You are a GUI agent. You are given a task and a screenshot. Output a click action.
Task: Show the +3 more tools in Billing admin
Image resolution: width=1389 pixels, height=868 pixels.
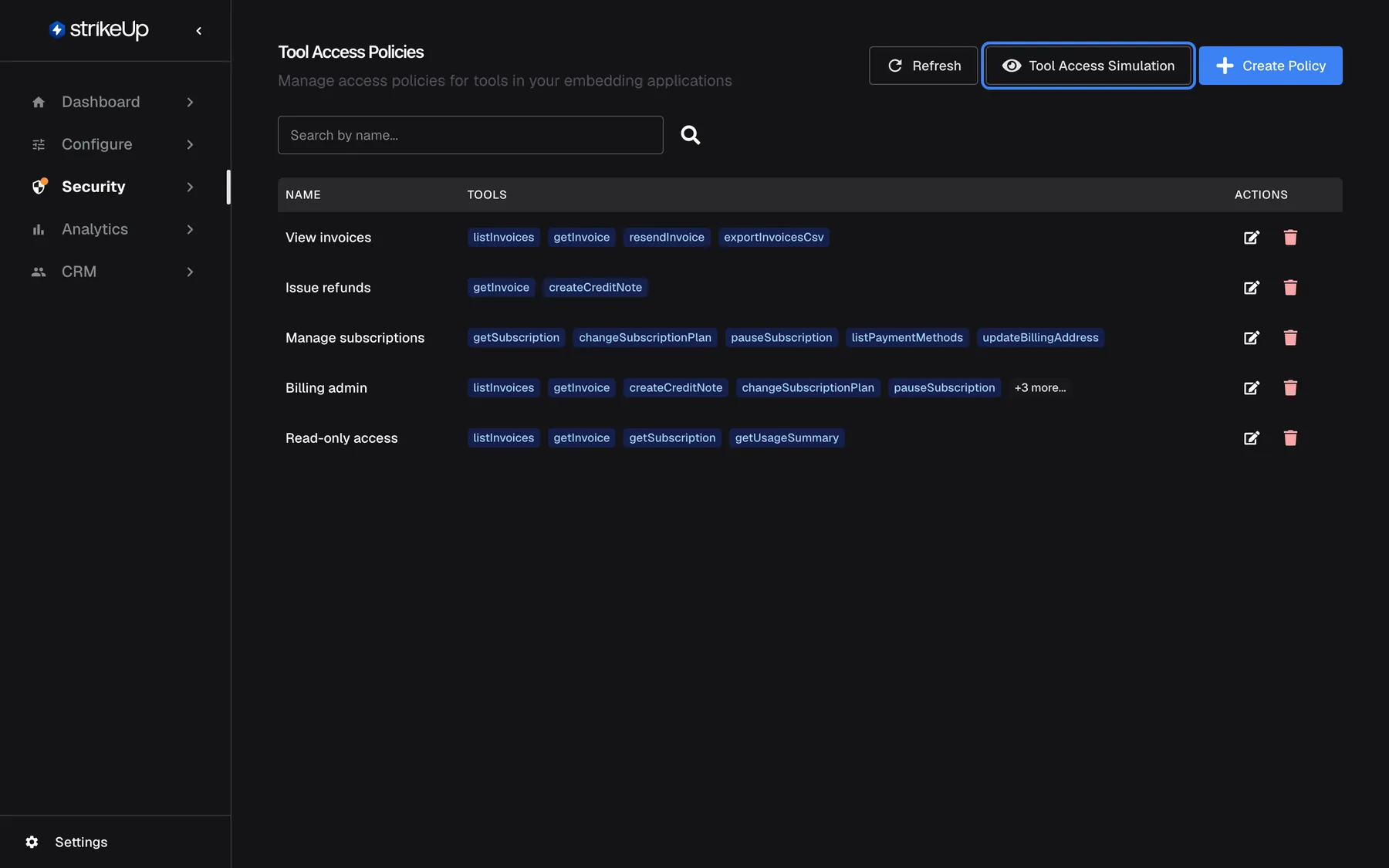click(1039, 387)
